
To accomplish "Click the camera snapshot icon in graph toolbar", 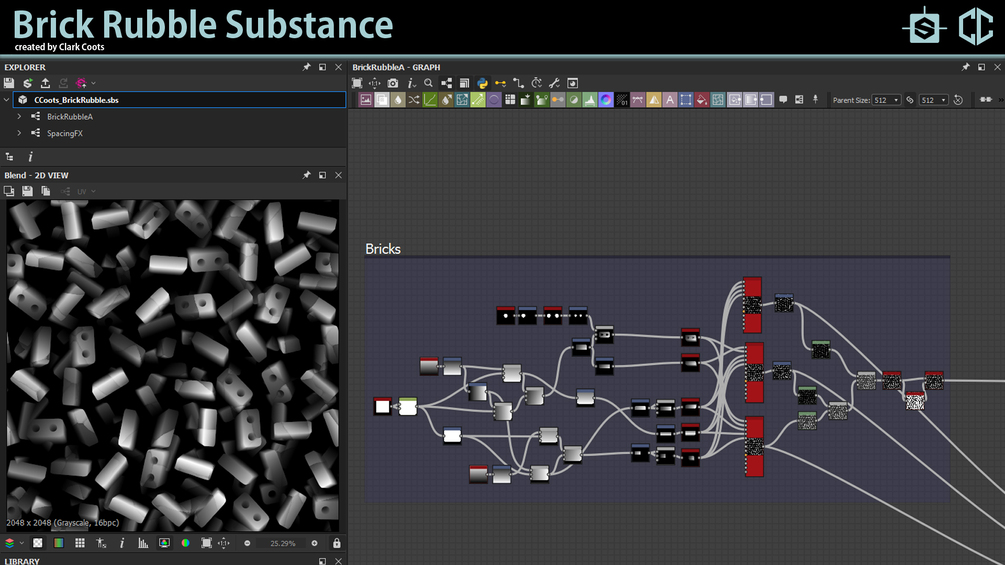I will coord(393,83).
